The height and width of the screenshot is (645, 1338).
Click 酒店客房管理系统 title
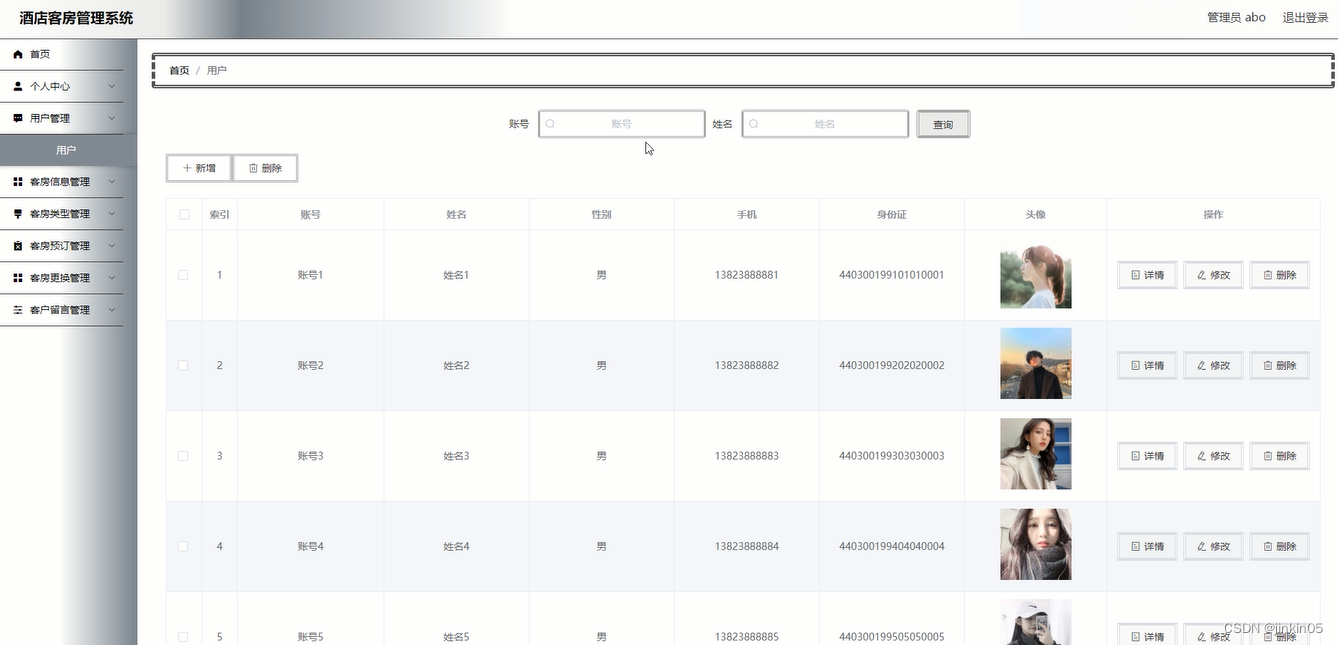[x=76, y=18]
